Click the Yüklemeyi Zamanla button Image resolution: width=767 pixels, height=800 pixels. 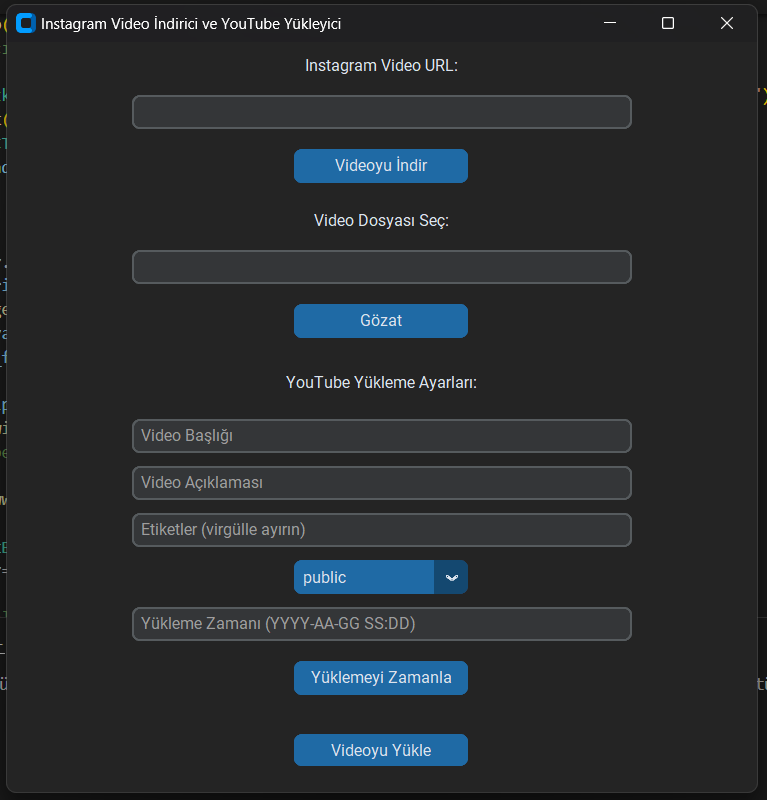pos(381,678)
